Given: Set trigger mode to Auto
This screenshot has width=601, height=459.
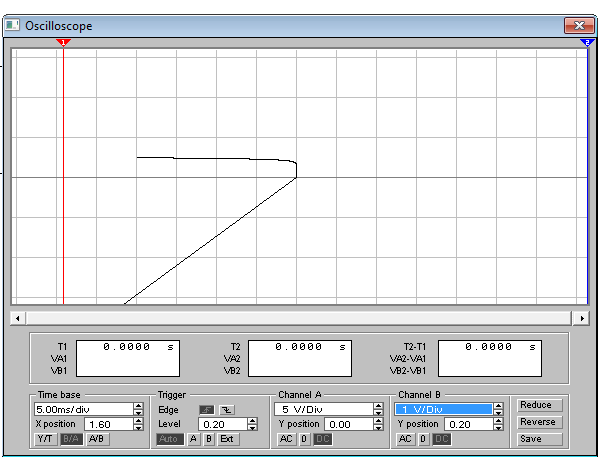Looking at the screenshot, I should click(x=170, y=439).
